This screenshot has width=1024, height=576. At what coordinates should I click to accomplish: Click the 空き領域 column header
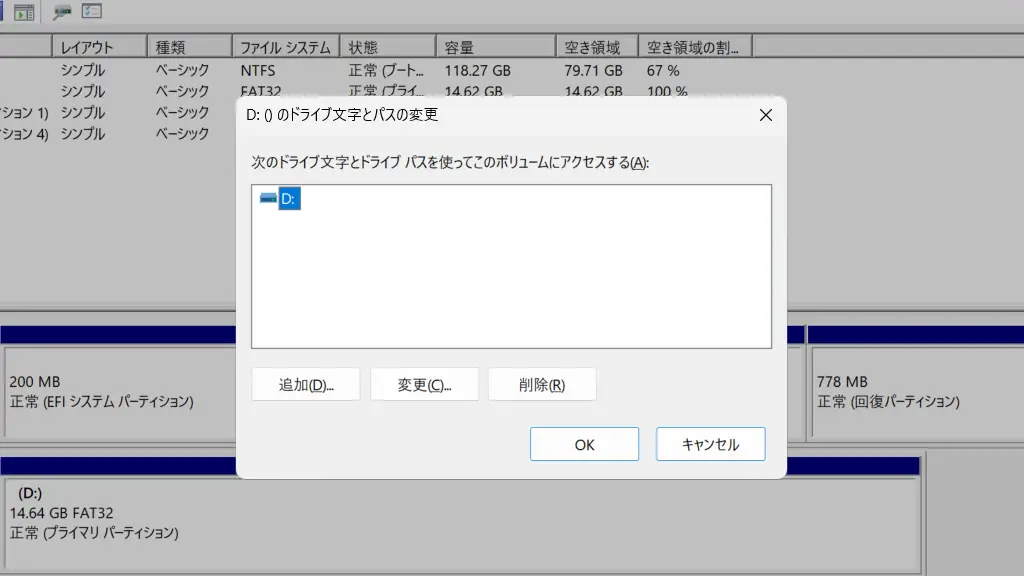596,47
